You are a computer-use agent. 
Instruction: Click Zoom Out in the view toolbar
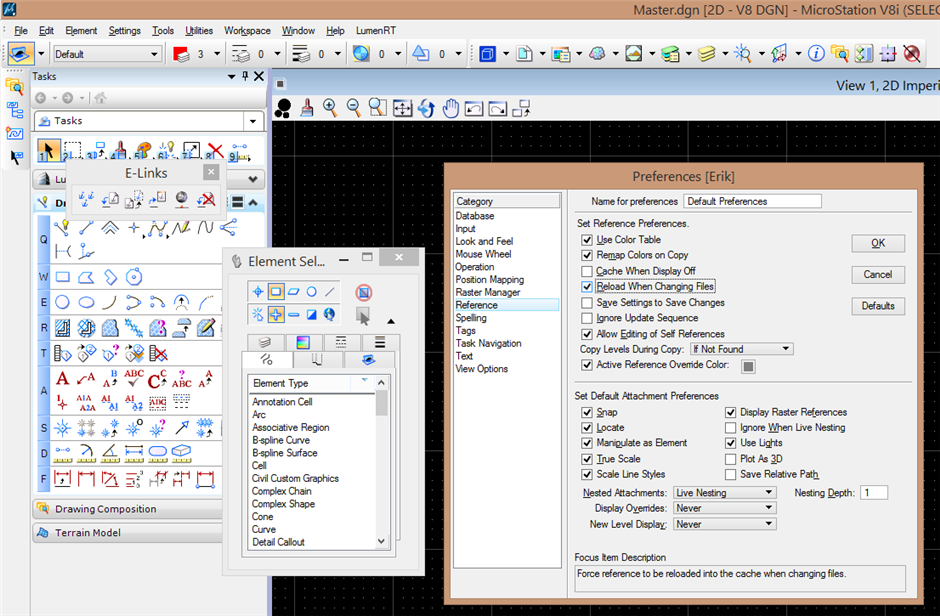point(354,108)
